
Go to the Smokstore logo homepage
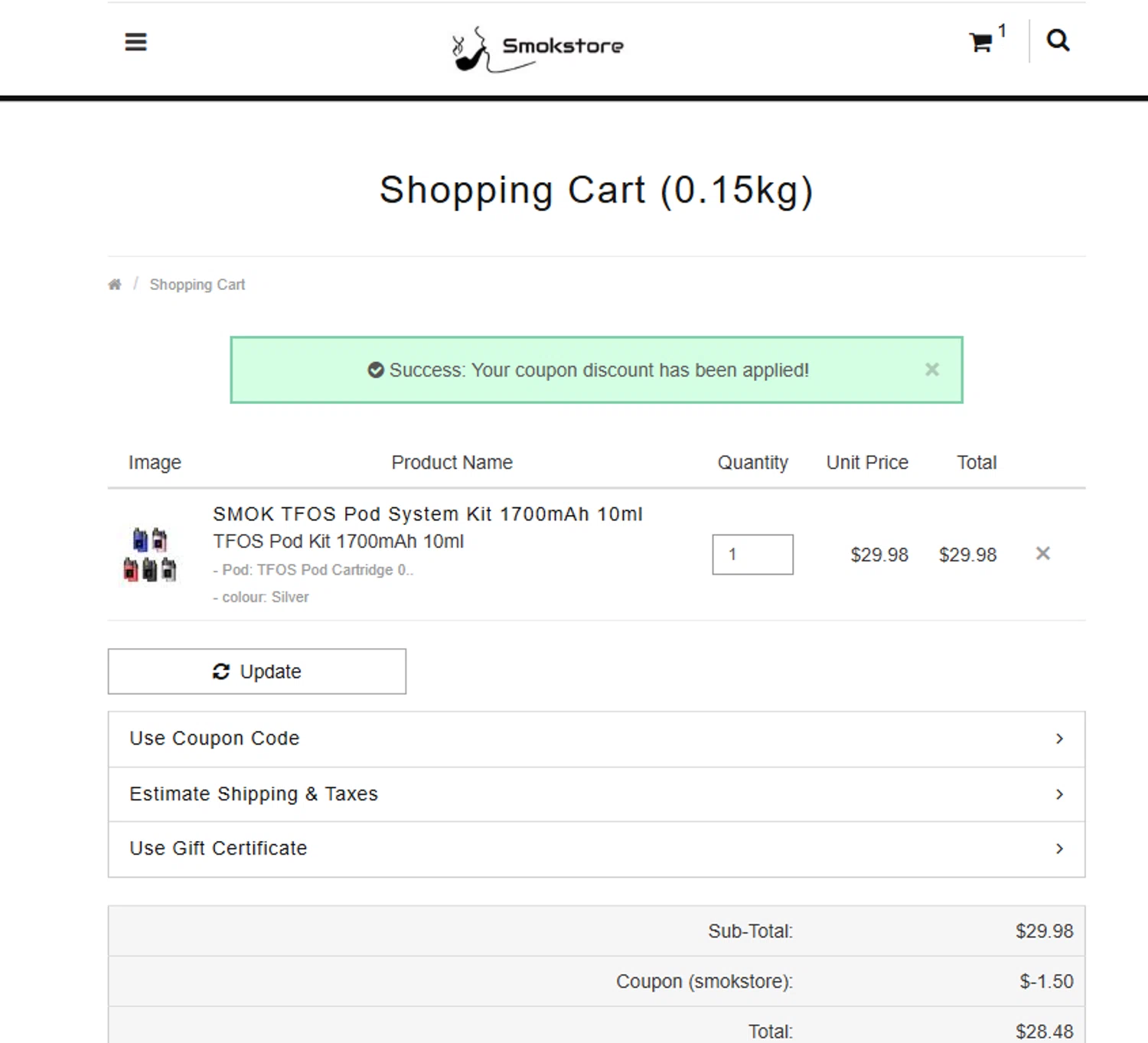click(537, 48)
